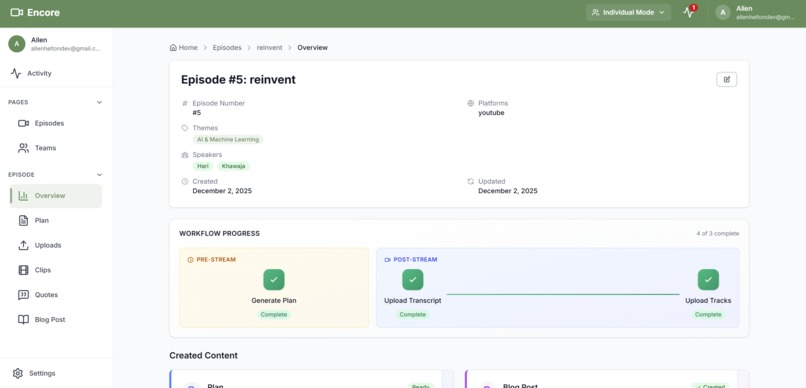Click the Quotes speech bubble icon

click(23, 294)
